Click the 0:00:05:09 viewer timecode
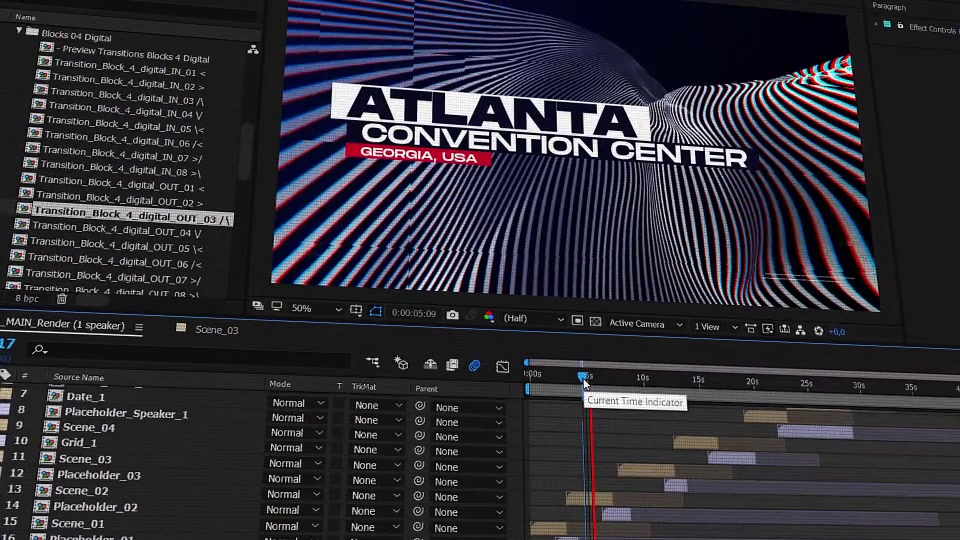 (414, 313)
